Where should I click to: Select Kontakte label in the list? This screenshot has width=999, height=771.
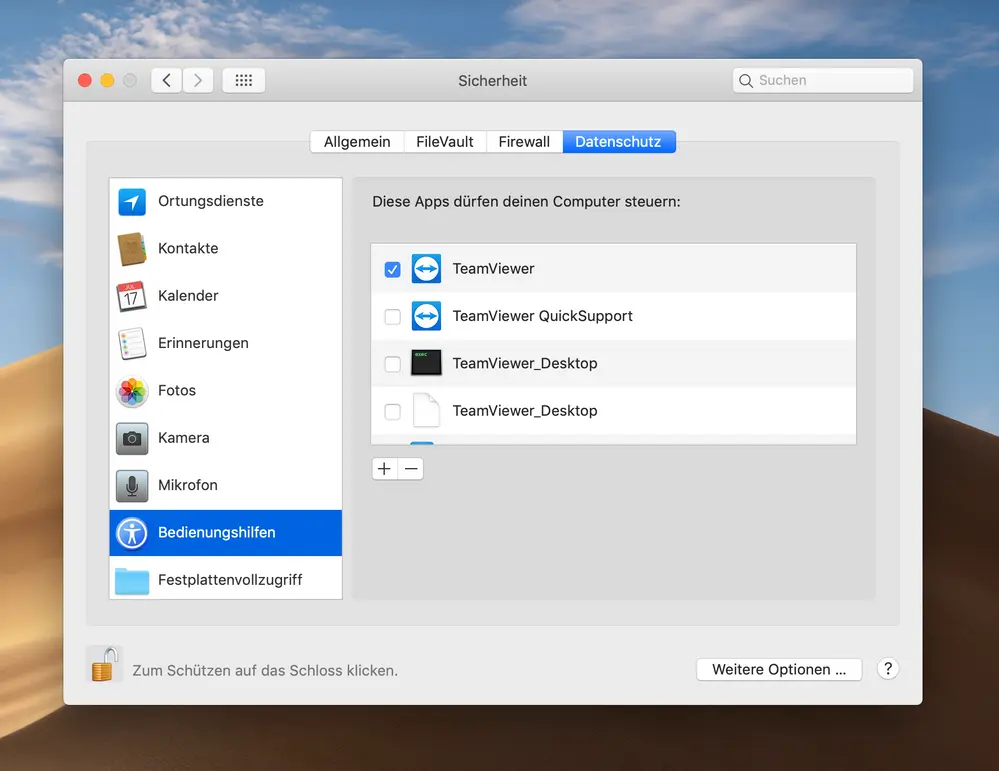pyautogui.click(x=188, y=249)
